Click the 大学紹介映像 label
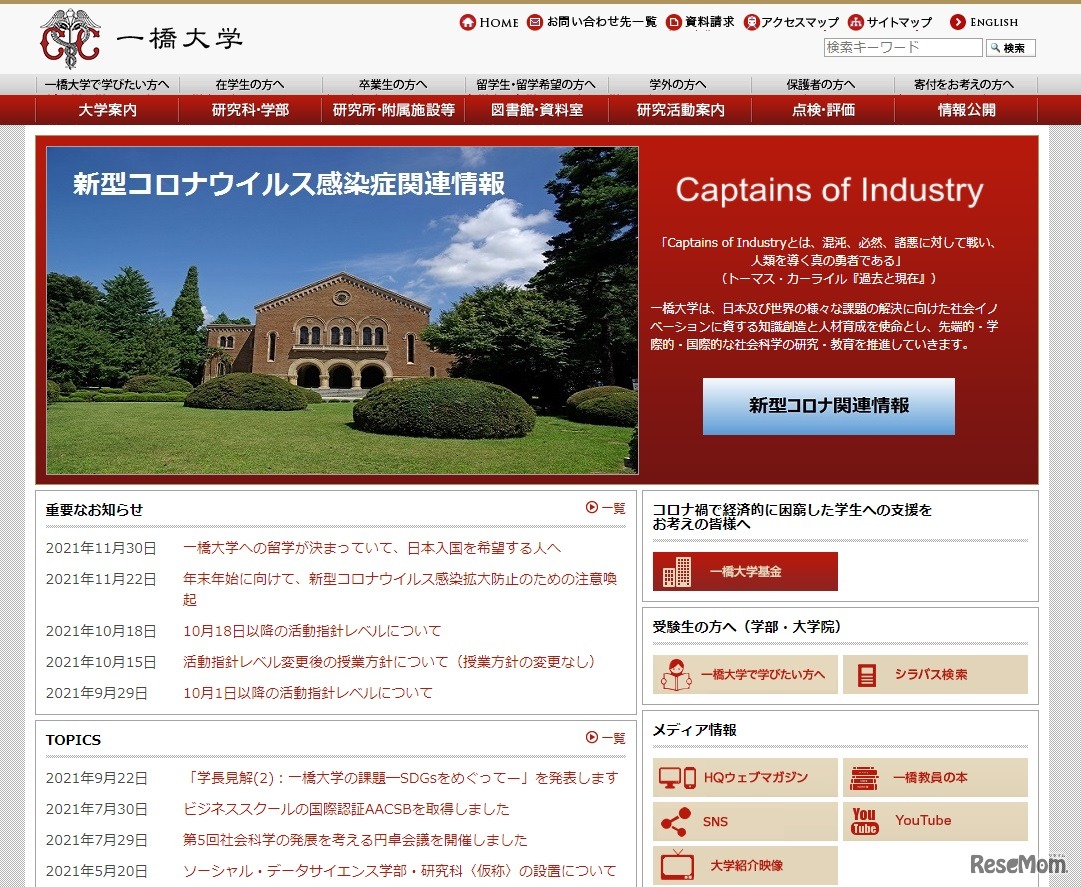This screenshot has height=887, width=1081. 747,866
